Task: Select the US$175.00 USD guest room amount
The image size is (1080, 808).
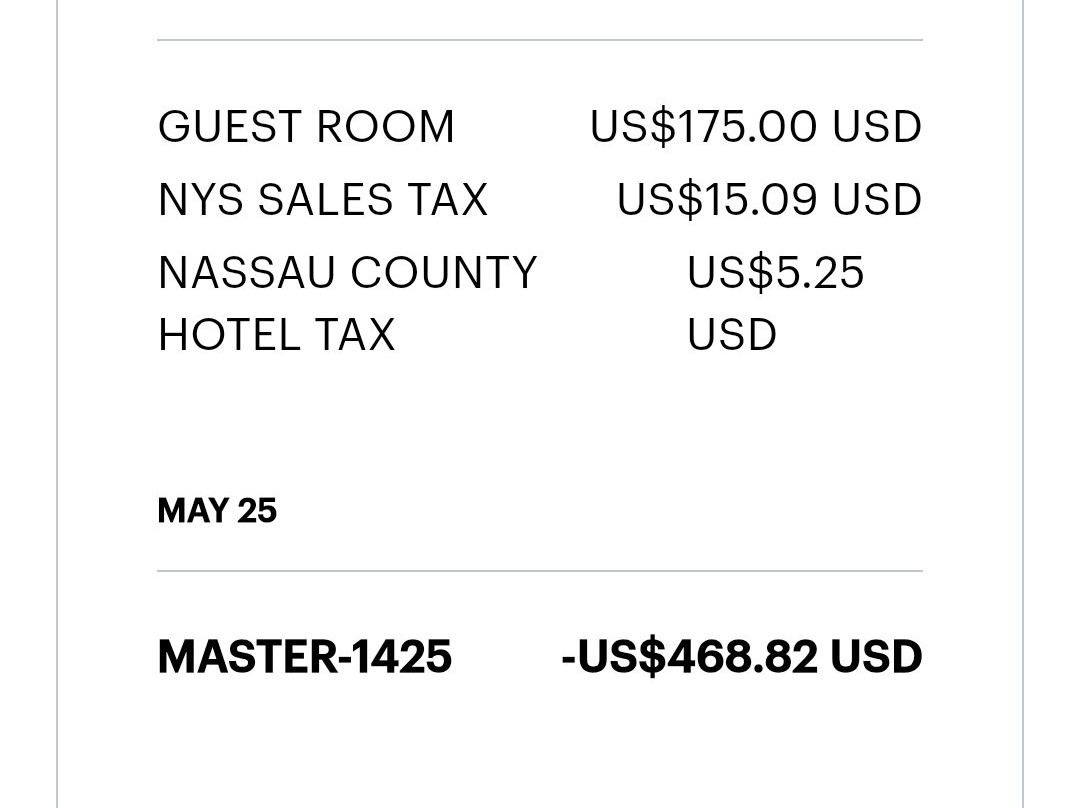Action: [756, 127]
